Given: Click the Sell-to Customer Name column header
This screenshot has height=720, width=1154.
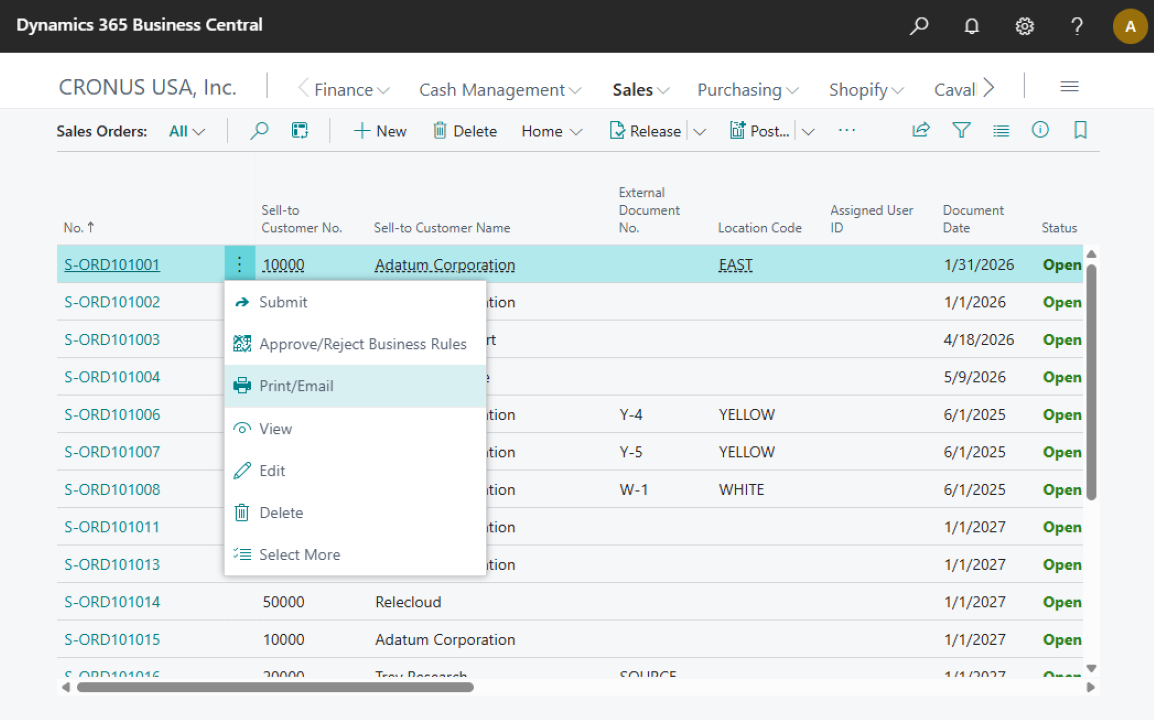Looking at the screenshot, I should tap(442, 227).
